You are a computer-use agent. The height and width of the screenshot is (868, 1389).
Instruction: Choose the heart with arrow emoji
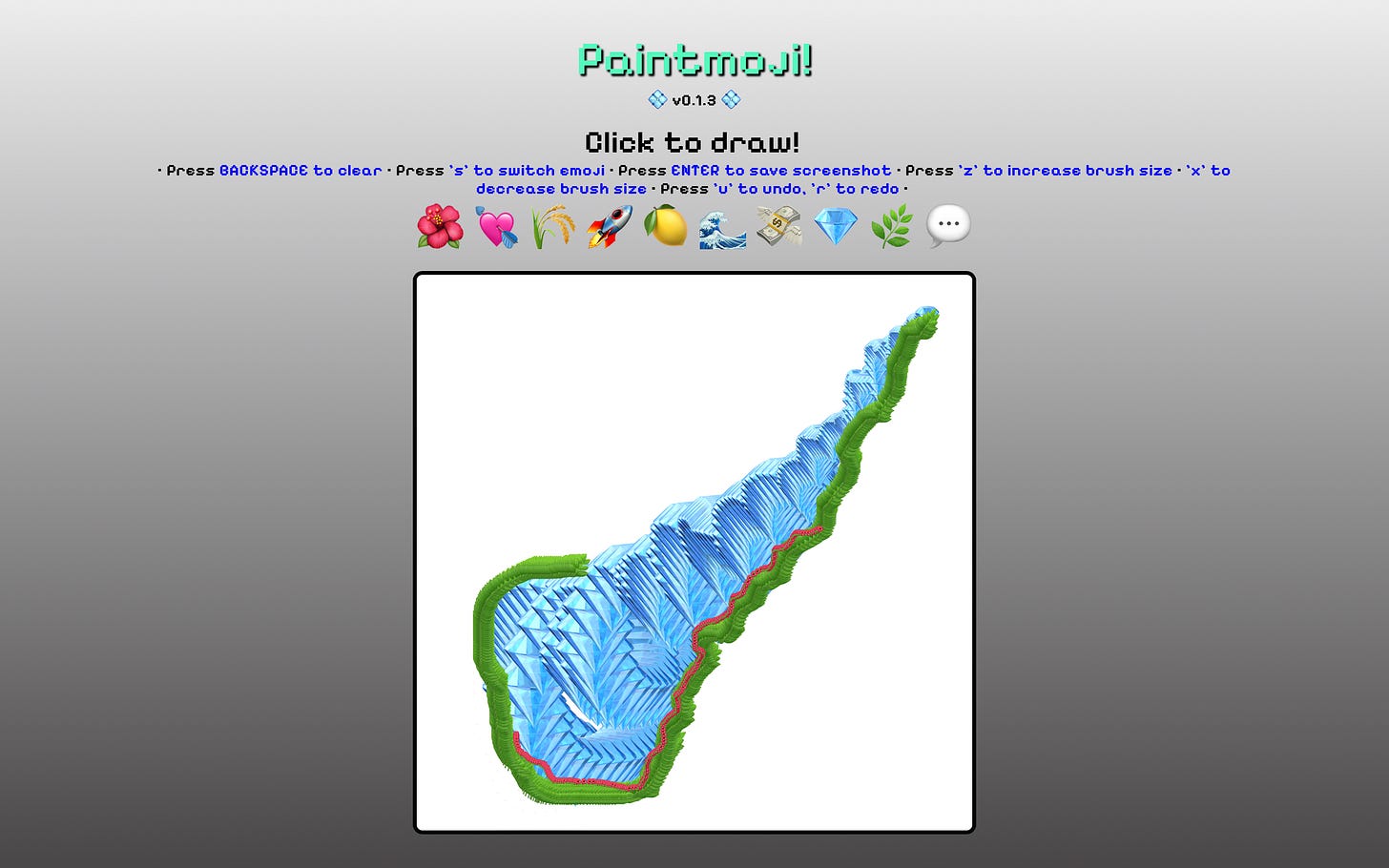pos(497,227)
